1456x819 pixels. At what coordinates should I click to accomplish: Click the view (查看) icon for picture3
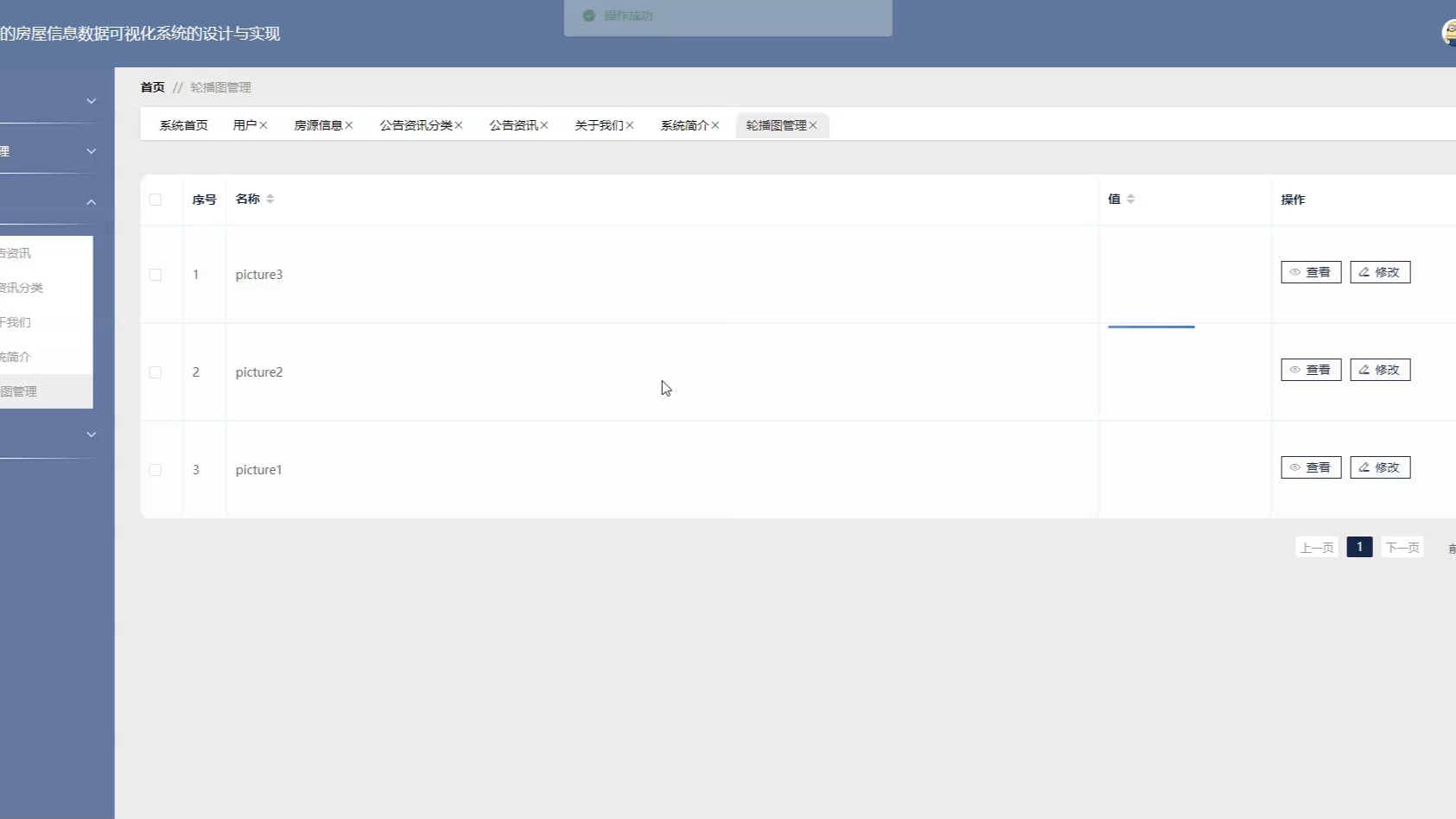pyautogui.click(x=1310, y=271)
